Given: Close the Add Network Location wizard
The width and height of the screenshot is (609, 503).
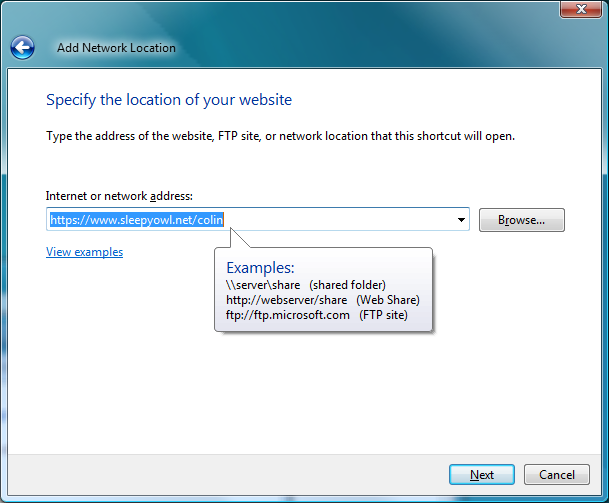Looking at the screenshot, I should pos(580,9).
